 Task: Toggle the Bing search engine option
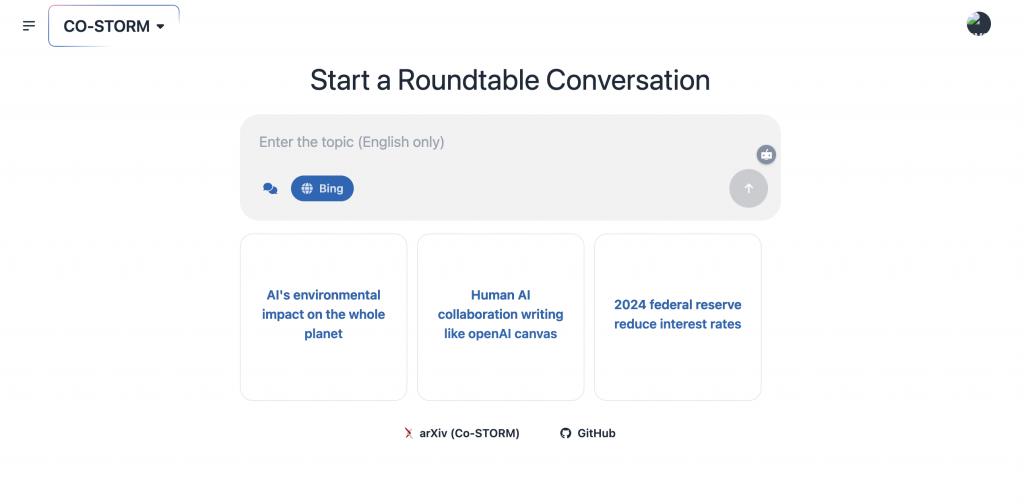(x=322, y=188)
